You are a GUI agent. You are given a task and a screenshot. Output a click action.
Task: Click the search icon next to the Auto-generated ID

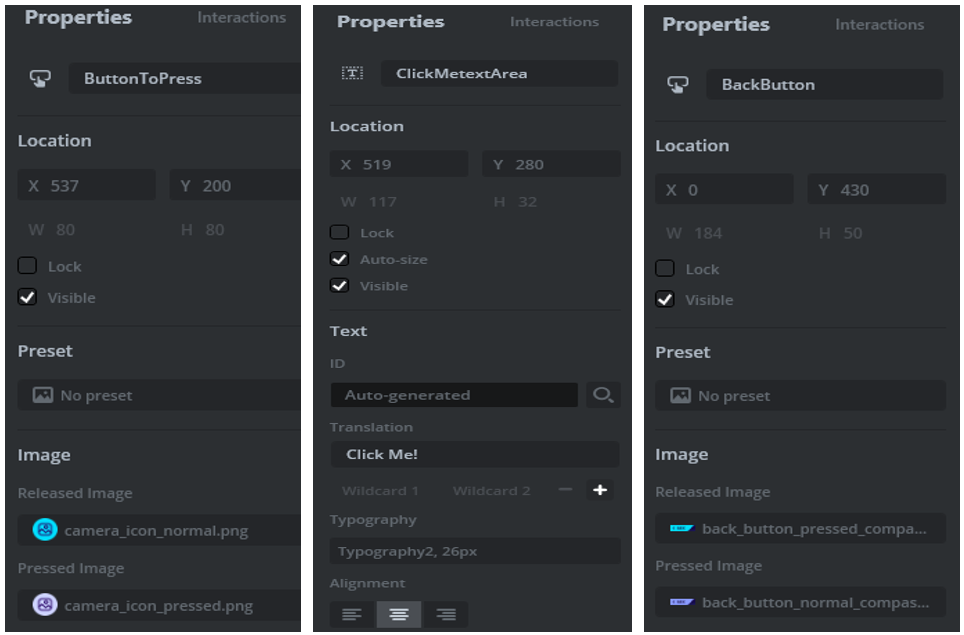[602, 395]
